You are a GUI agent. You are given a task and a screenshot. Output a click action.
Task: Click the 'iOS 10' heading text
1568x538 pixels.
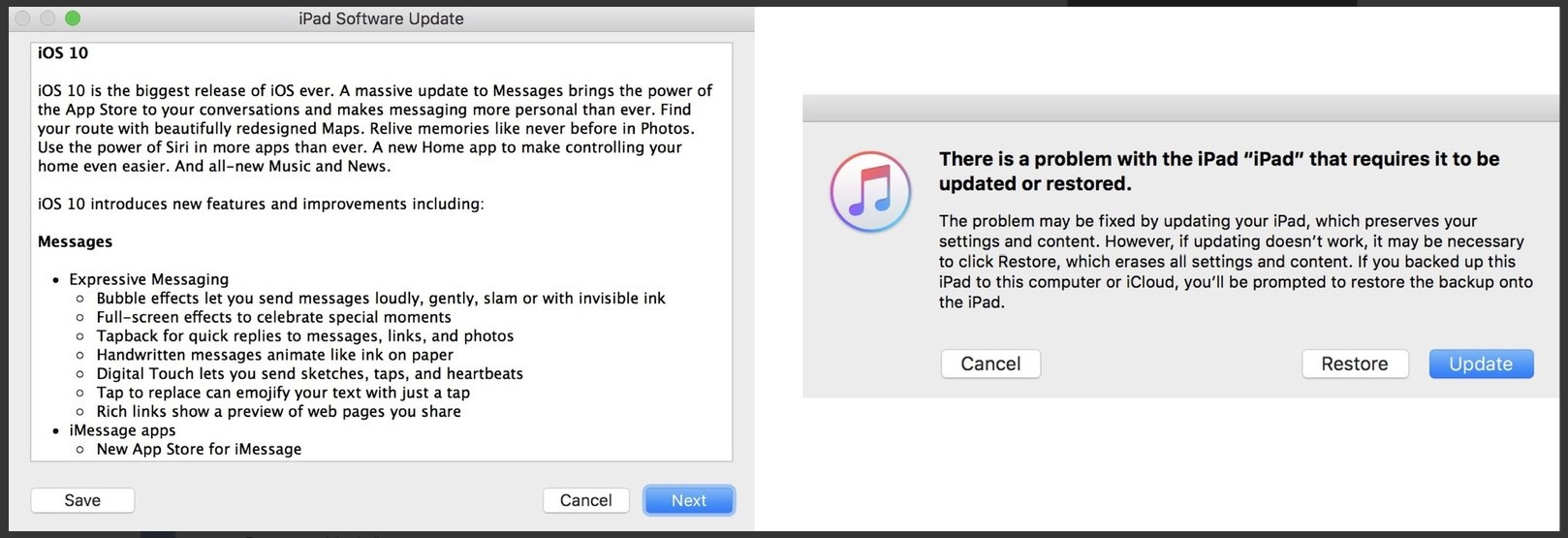[x=63, y=53]
